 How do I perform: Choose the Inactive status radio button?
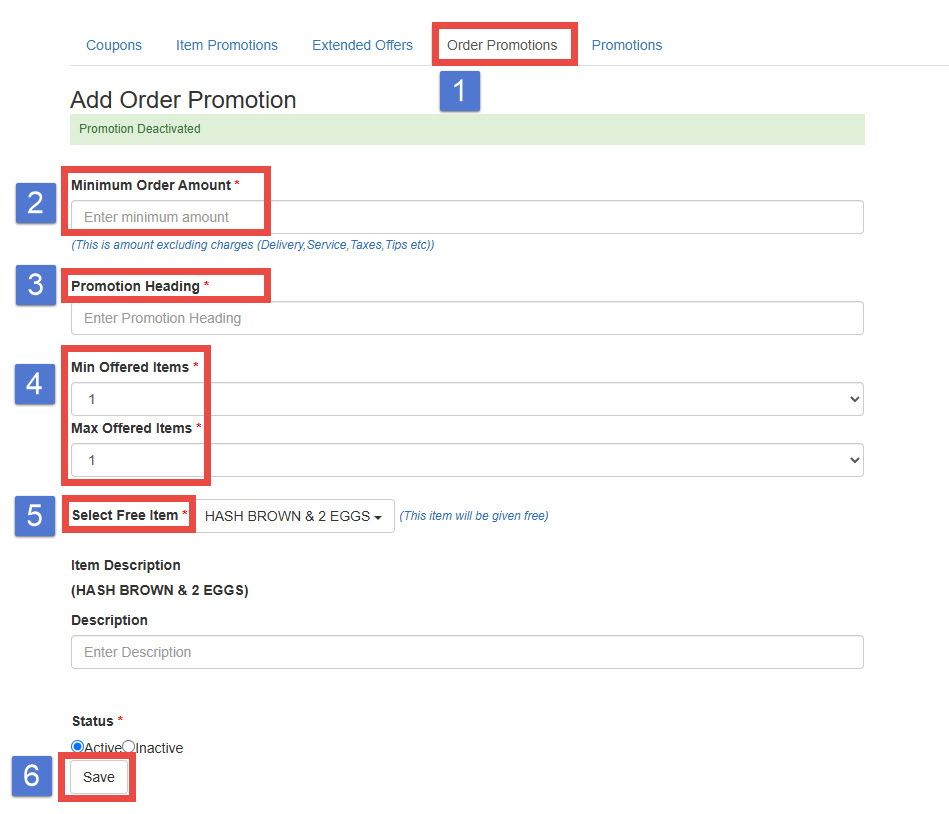[129, 747]
